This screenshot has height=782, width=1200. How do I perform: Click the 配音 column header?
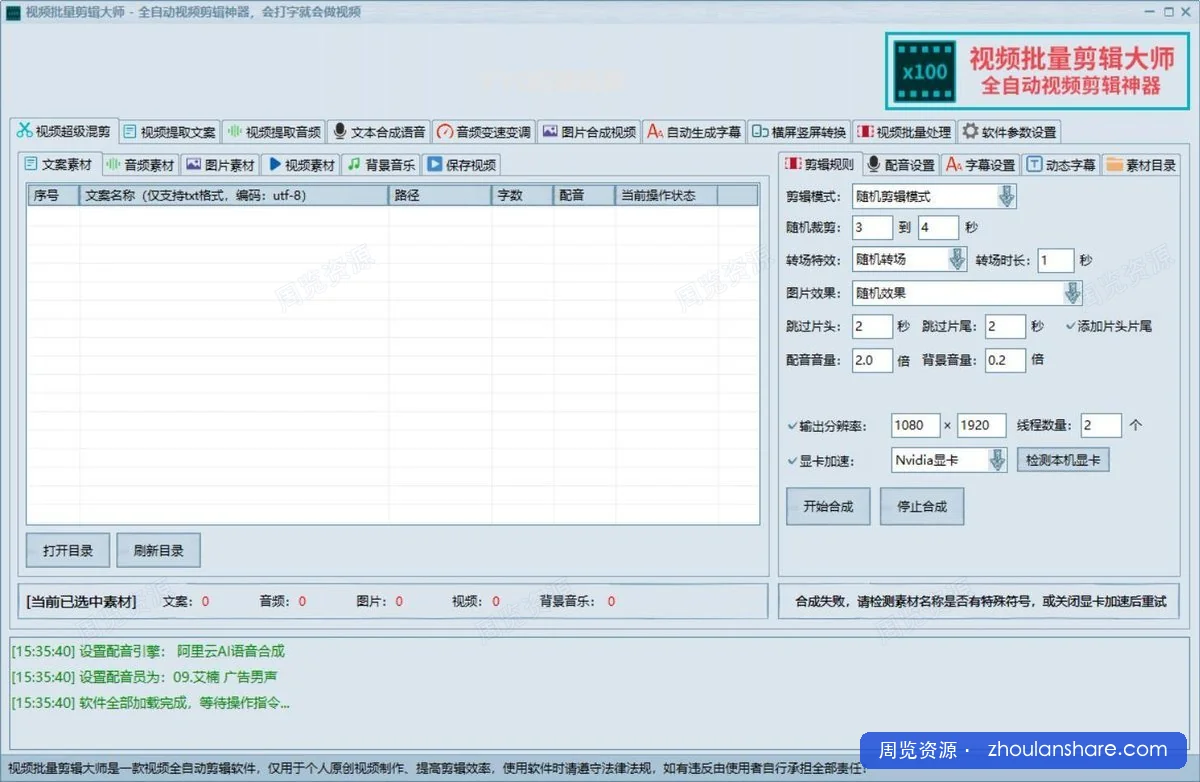(x=584, y=195)
